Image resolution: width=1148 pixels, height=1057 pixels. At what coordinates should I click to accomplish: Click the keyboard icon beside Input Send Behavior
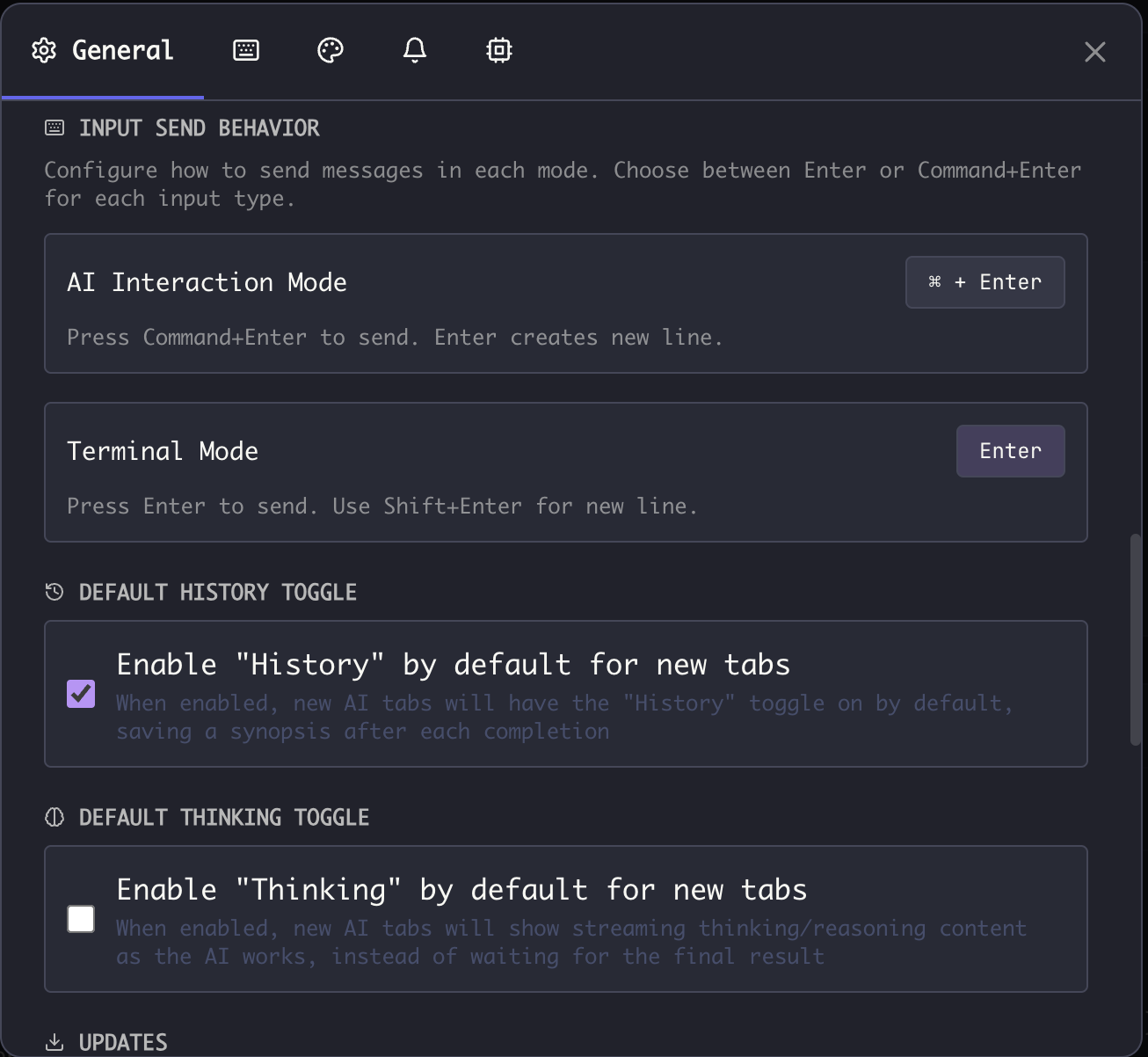pos(54,128)
